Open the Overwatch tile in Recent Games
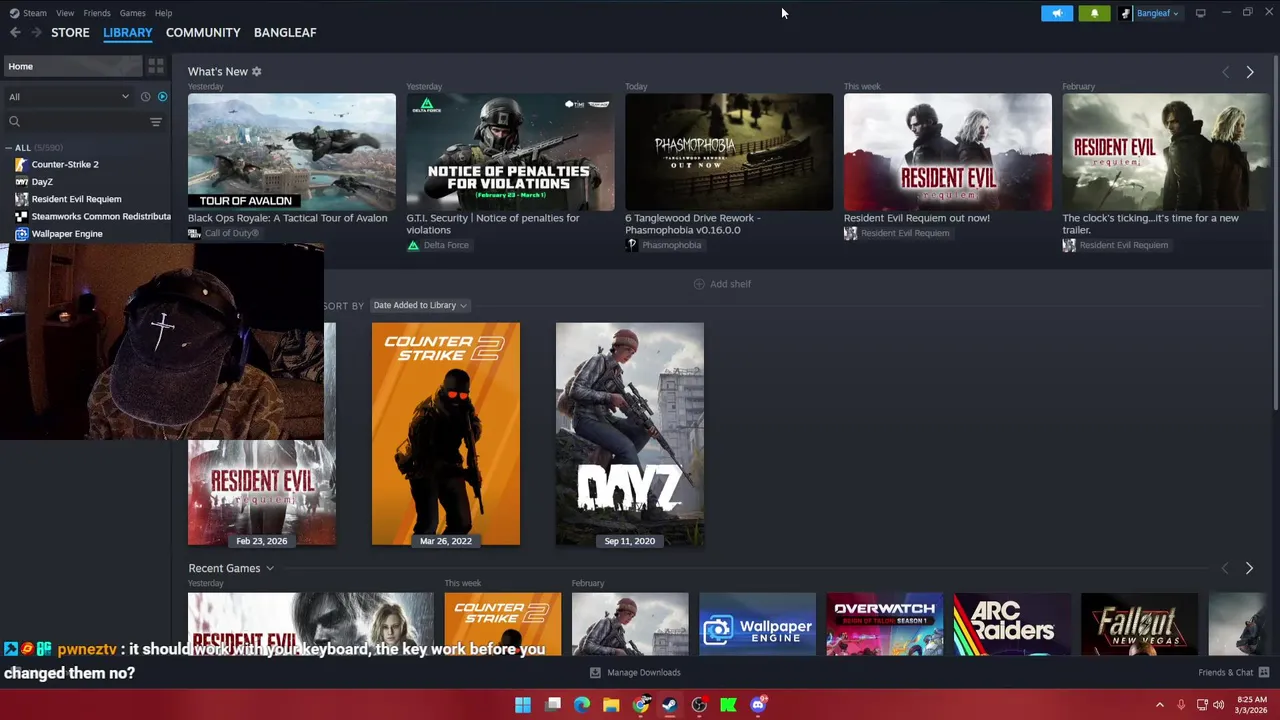The image size is (1280, 720). [884, 625]
